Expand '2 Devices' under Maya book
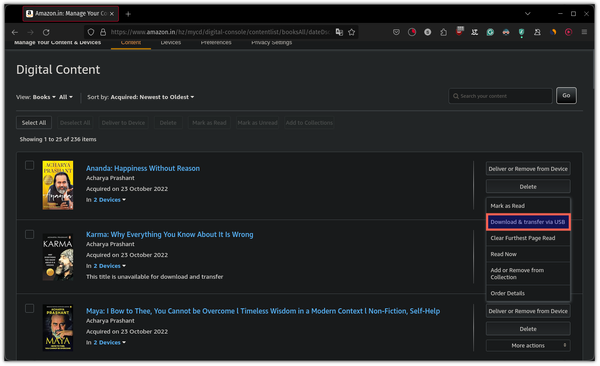This screenshot has width=600, height=366. click(x=109, y=343)
